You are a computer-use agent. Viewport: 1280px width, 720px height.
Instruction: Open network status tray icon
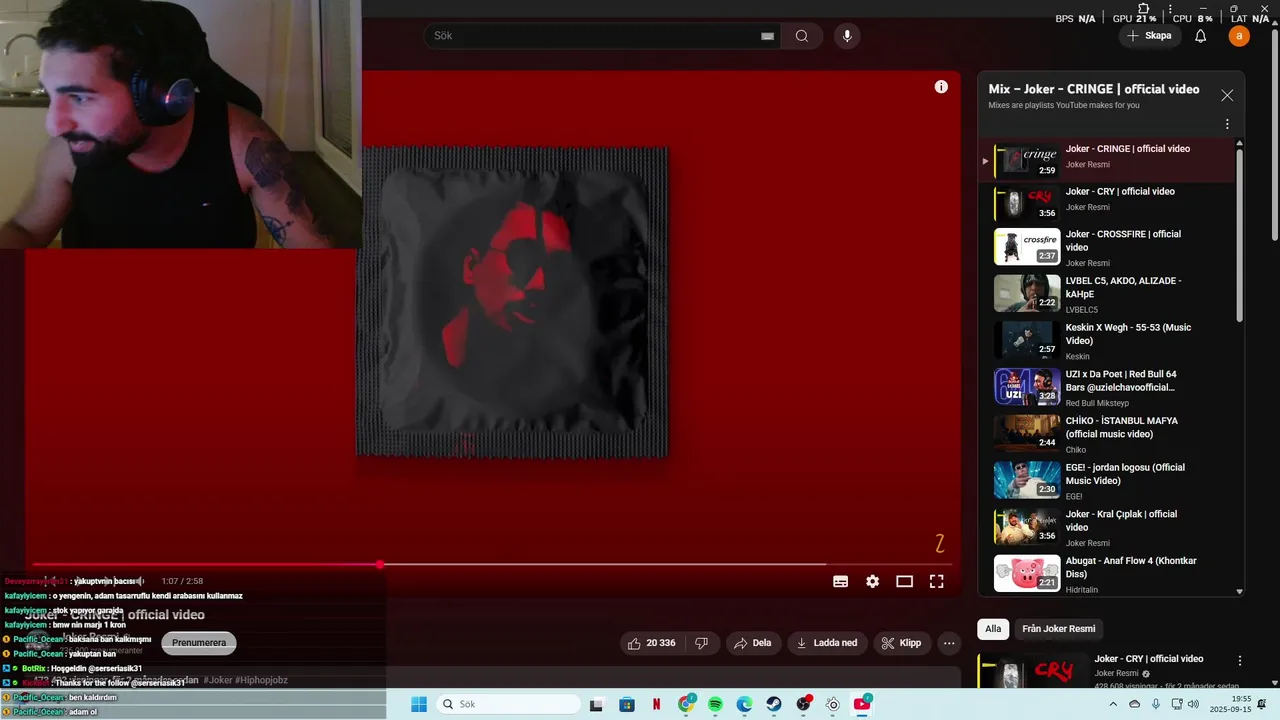tap(1178, 704)
